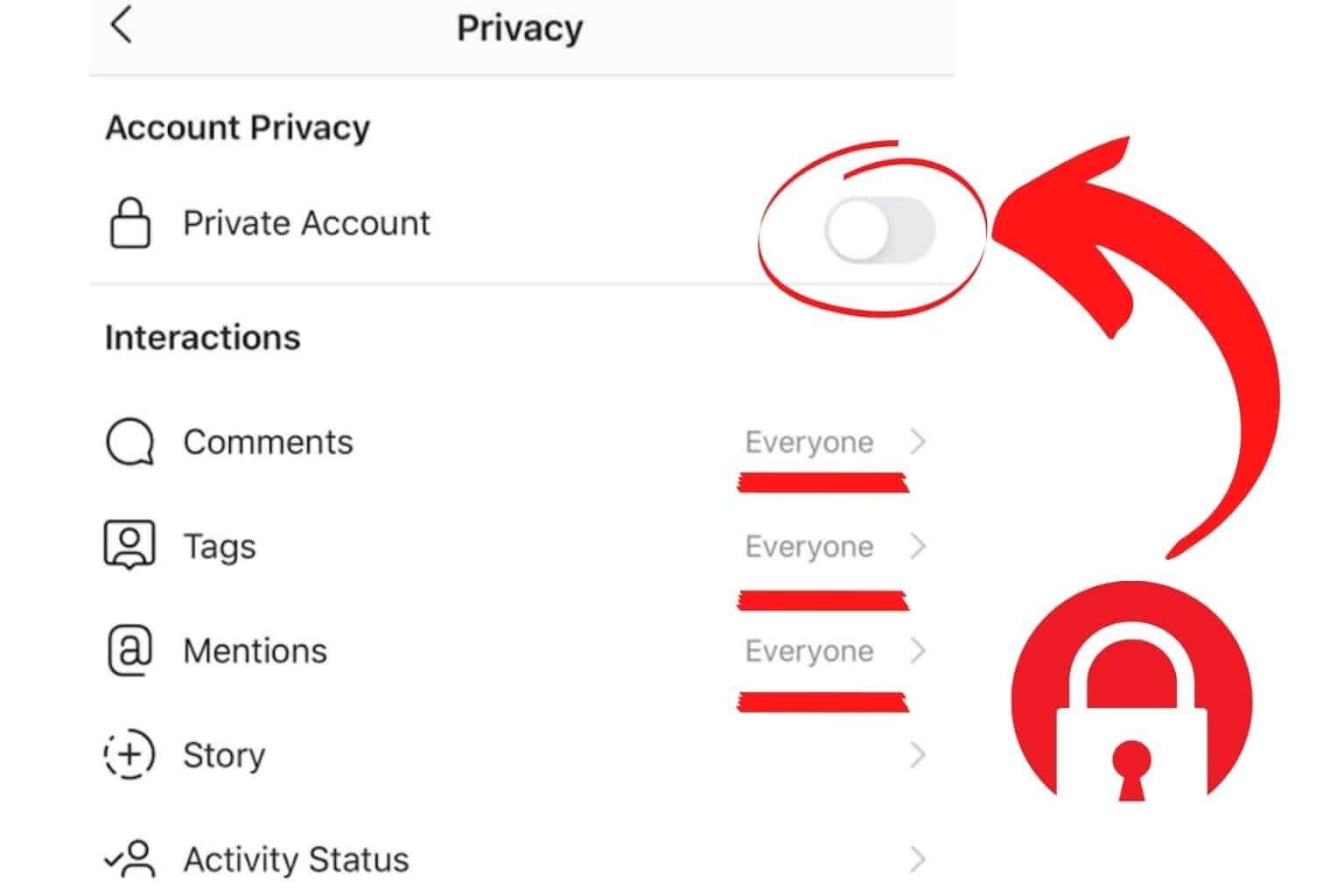The image size is (1344, 896).
Task: Click the Story dashed-circle plus icon
Action: [x=128, y=754]
